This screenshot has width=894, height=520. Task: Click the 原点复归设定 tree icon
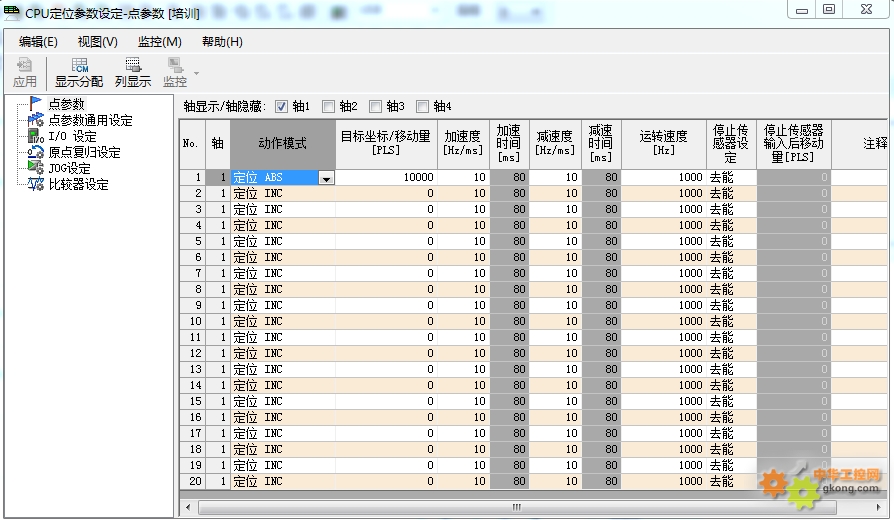click(36, 152)
